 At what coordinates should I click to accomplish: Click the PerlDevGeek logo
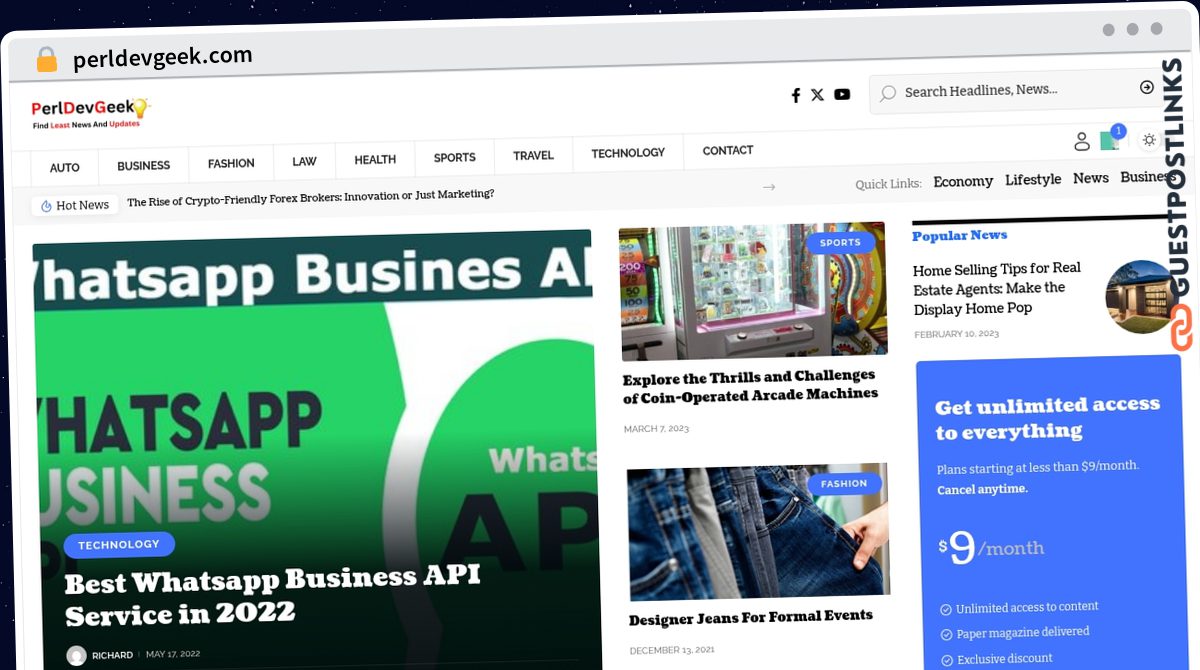point(90,113)
